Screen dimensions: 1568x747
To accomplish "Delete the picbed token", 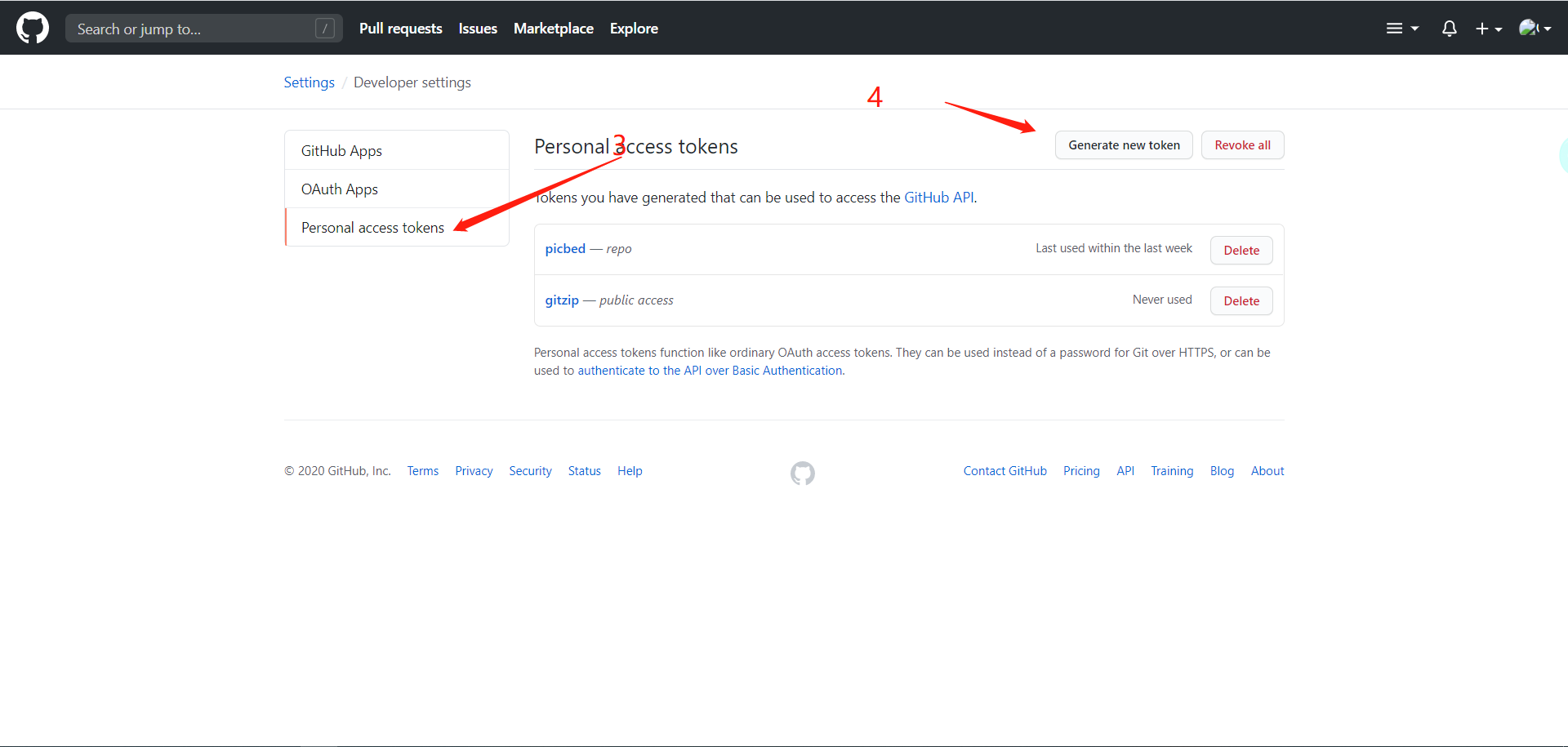I will coord(1241,250).
